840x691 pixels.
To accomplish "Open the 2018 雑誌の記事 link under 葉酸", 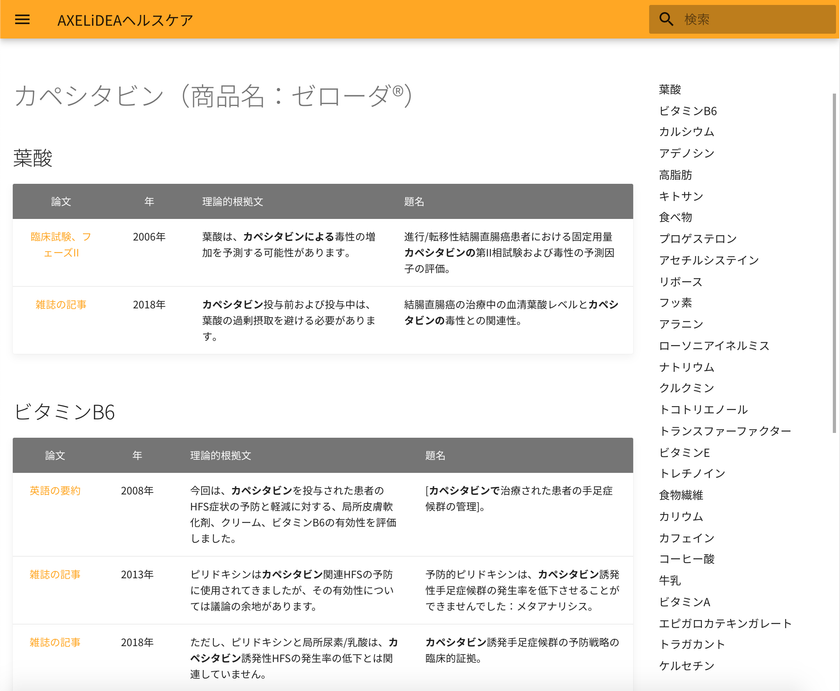I will point(61,304).
